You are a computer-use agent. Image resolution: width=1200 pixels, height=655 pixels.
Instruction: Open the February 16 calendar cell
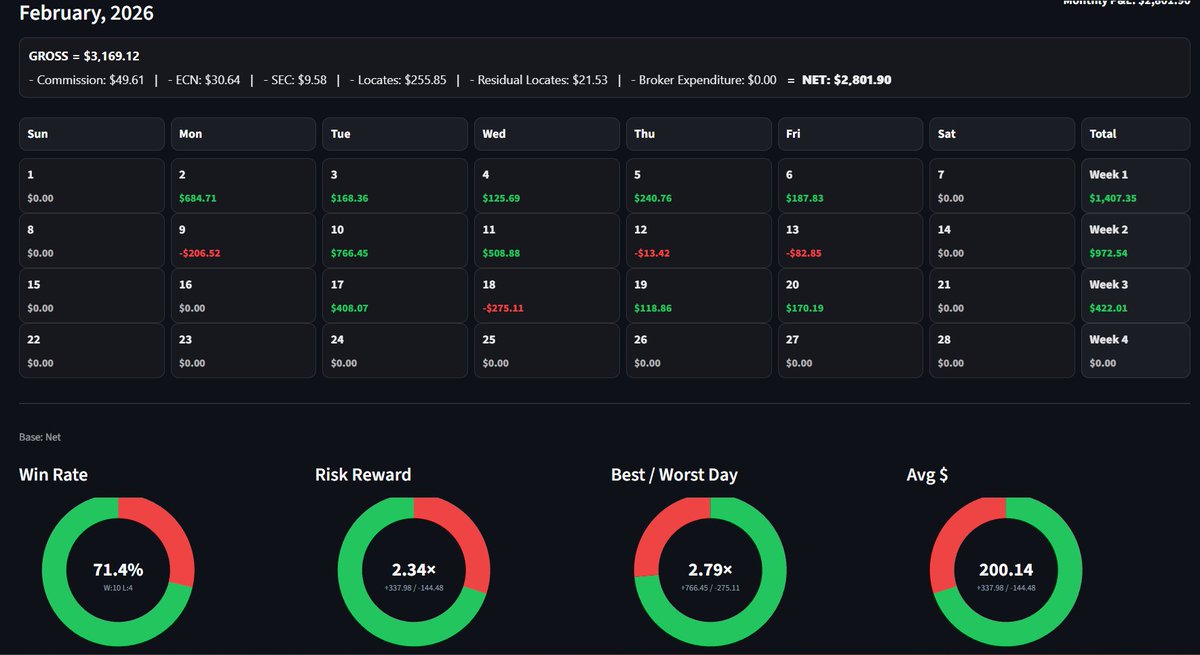pos(243,295)
